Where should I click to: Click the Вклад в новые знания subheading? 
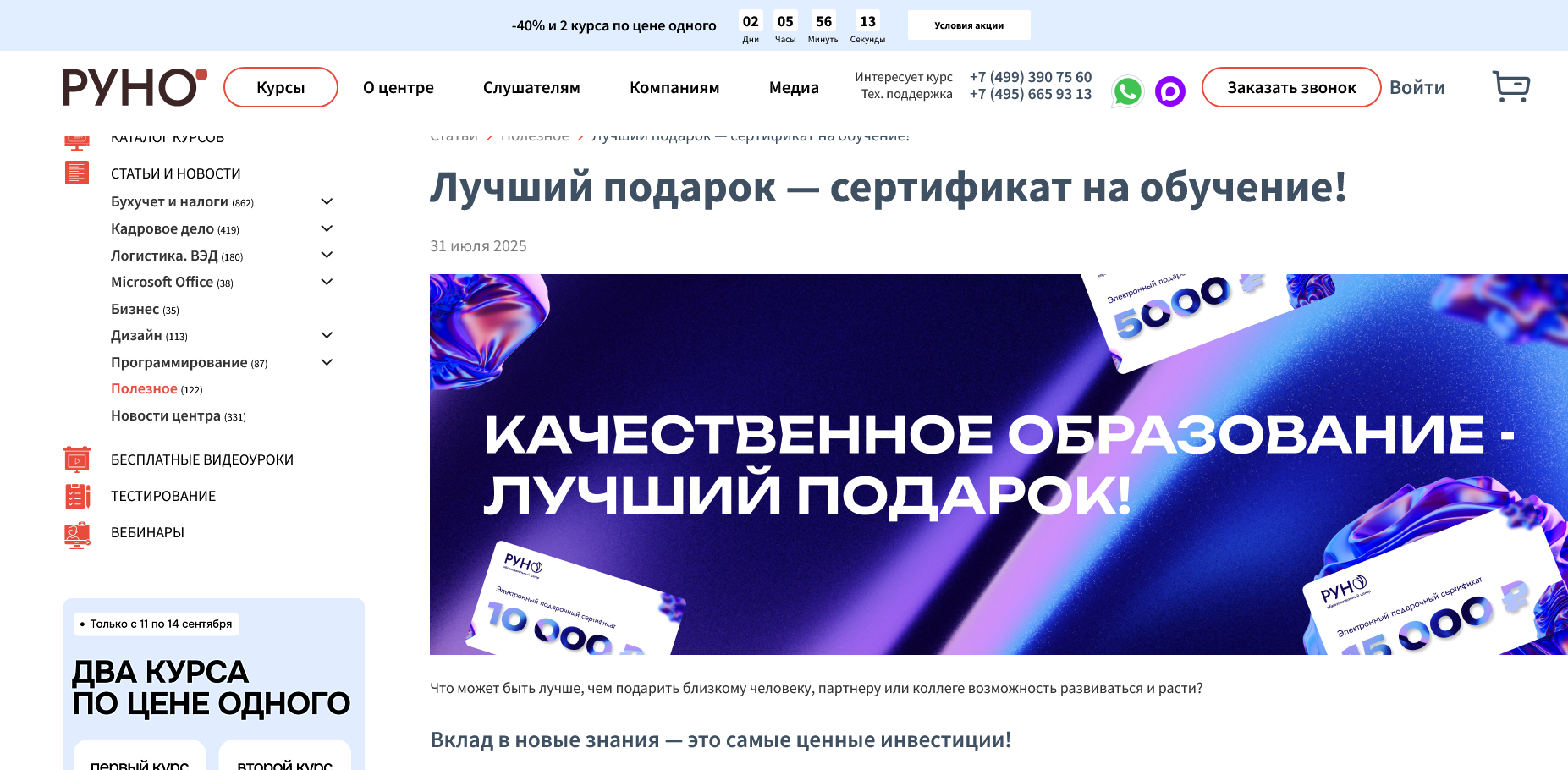[721, 740]
